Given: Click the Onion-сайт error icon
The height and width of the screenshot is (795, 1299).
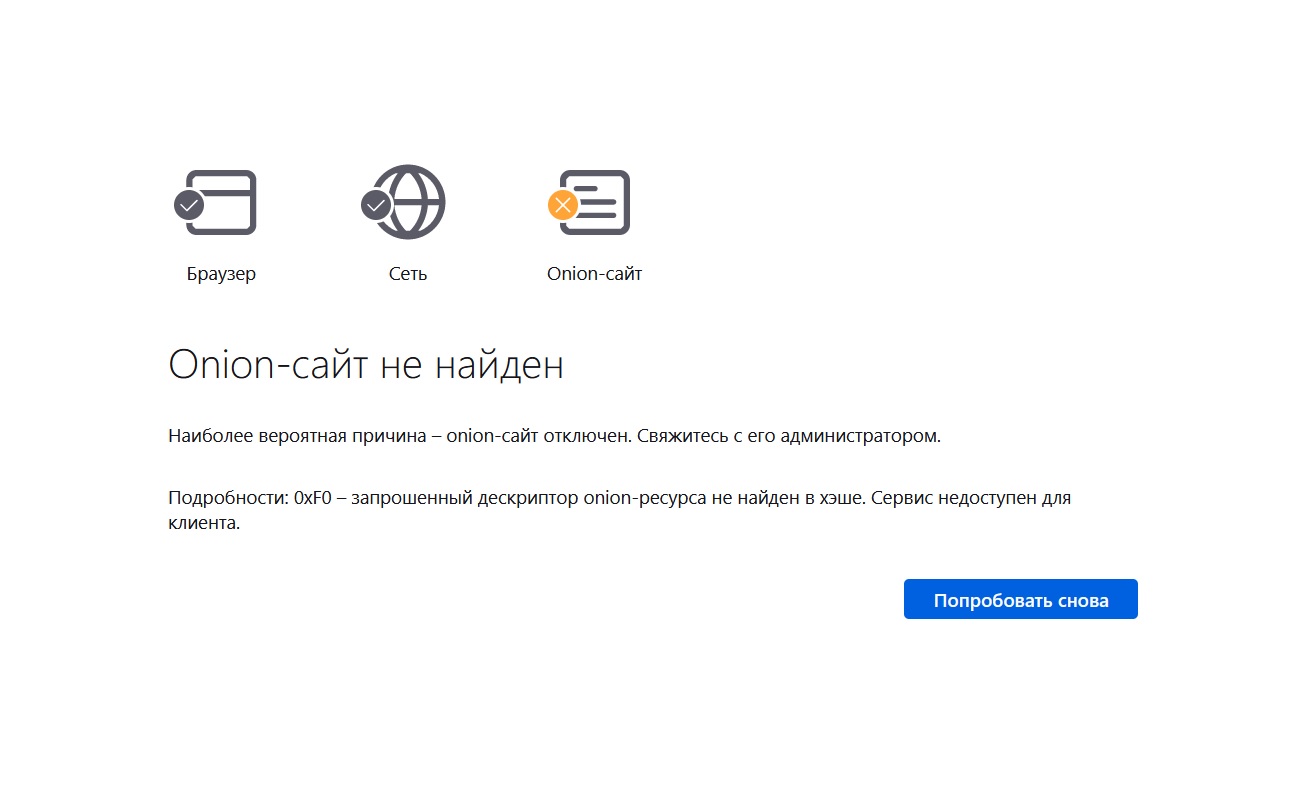Looking at the screenshot, I should point(590,203).
